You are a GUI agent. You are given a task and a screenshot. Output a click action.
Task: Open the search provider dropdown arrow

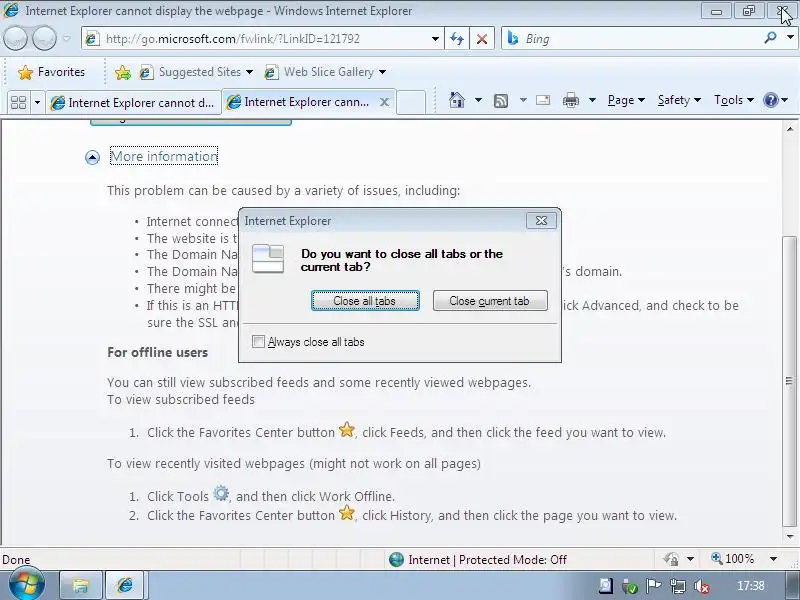point(790,38)
